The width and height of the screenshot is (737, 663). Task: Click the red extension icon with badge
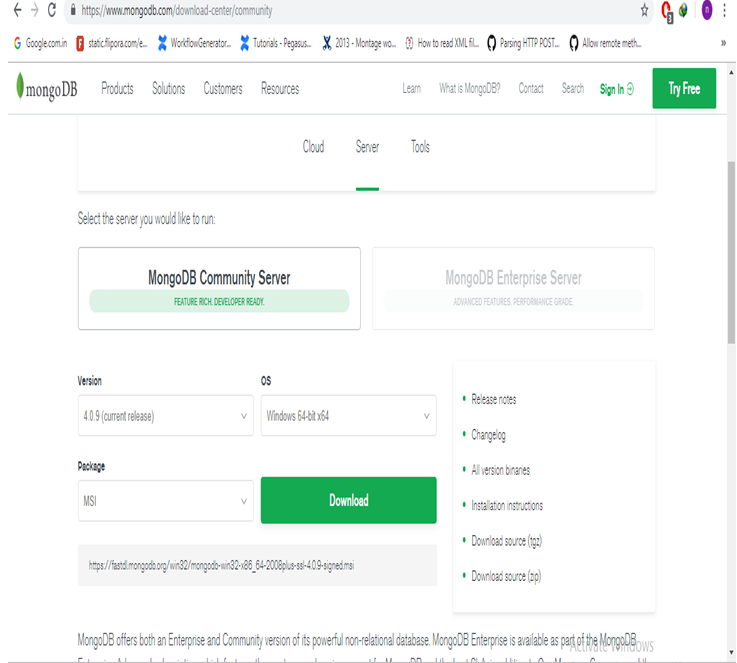pyautogui.click(x=666, y=11)
